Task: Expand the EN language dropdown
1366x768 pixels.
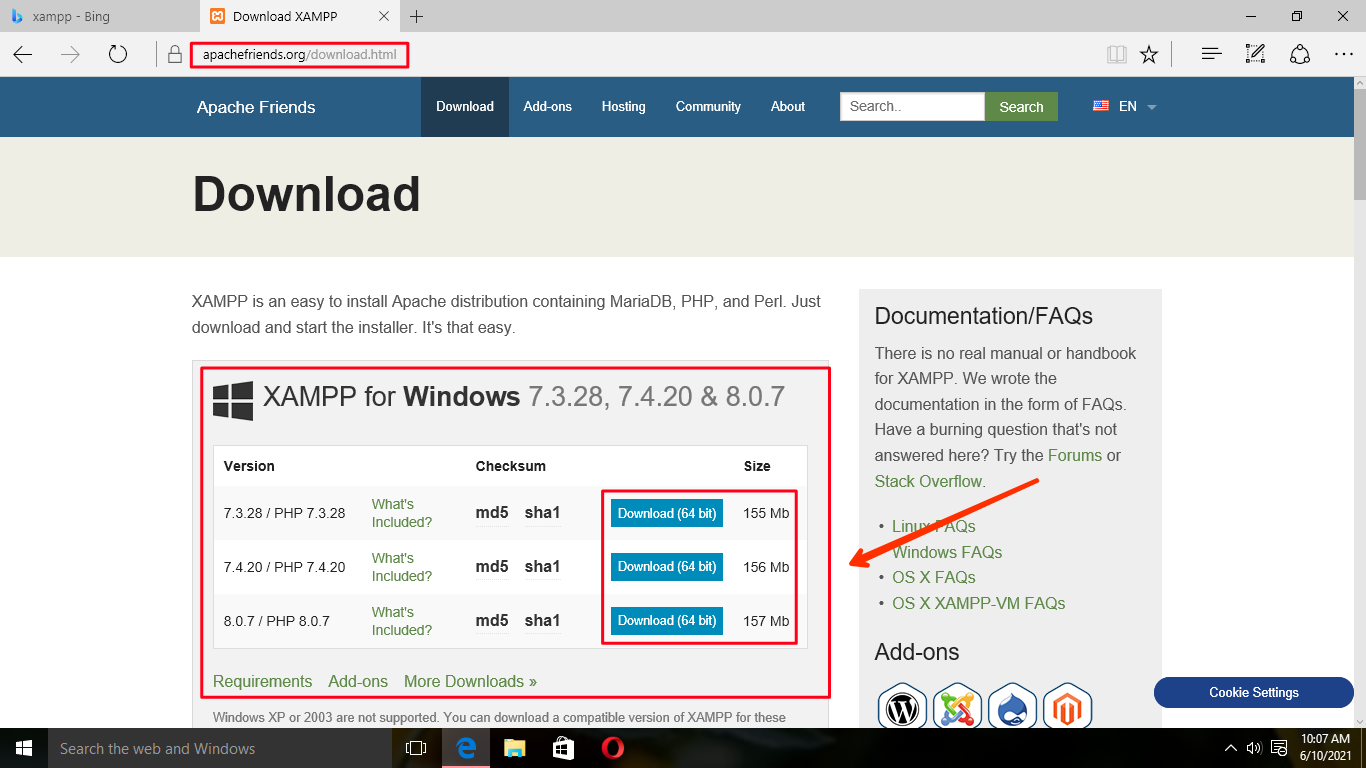Action: click(x=1125, y=106)
